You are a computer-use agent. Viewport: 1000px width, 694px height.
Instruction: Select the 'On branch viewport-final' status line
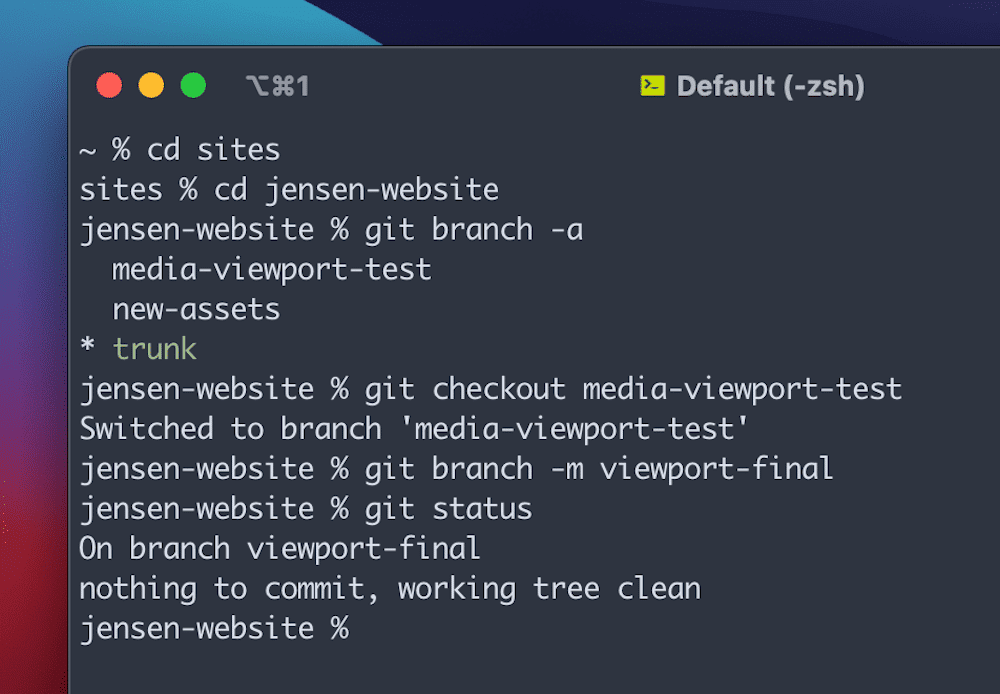tap(280, 548)
